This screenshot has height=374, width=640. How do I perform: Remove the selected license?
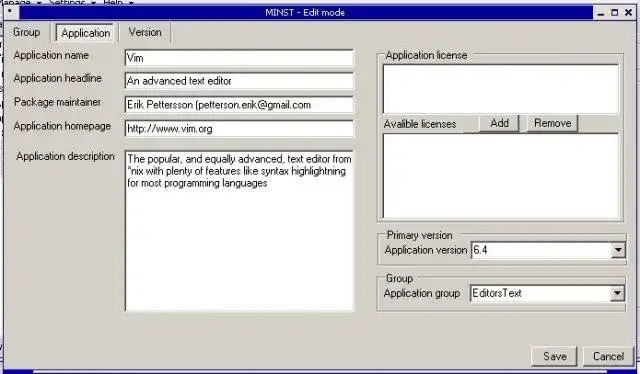click(x=552, y=123)
